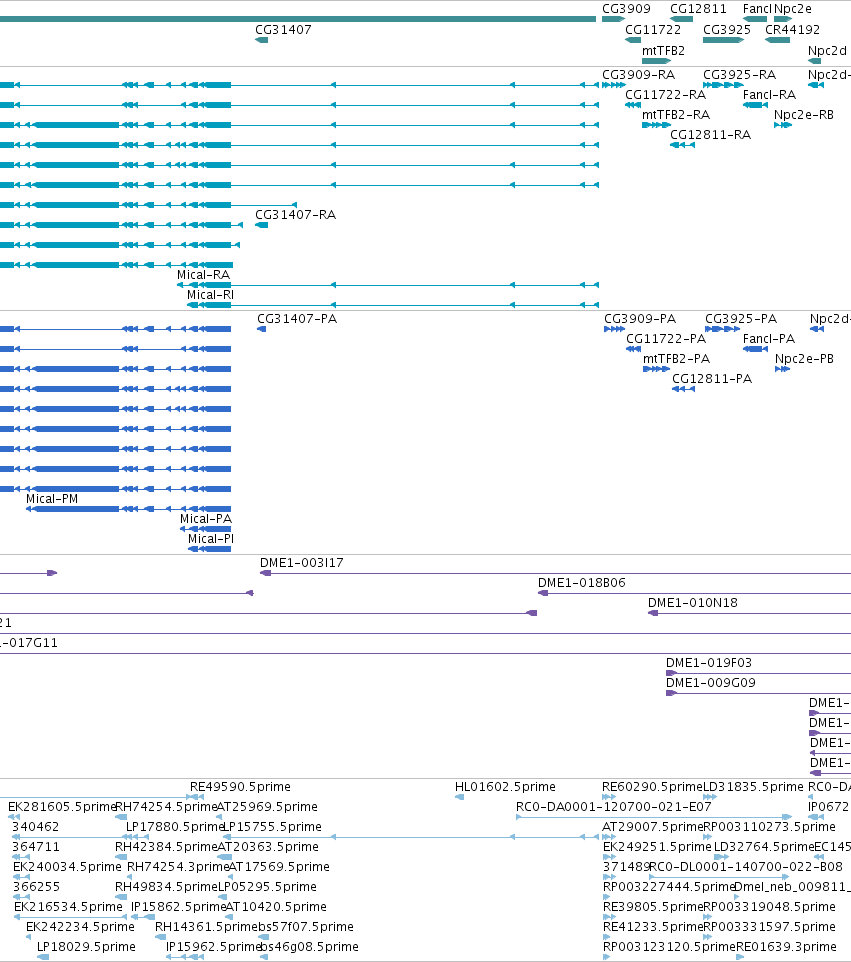Screen dimensions: 851x962
Task: Select the CG3925-PA protein label
Action: click(741, 318)
